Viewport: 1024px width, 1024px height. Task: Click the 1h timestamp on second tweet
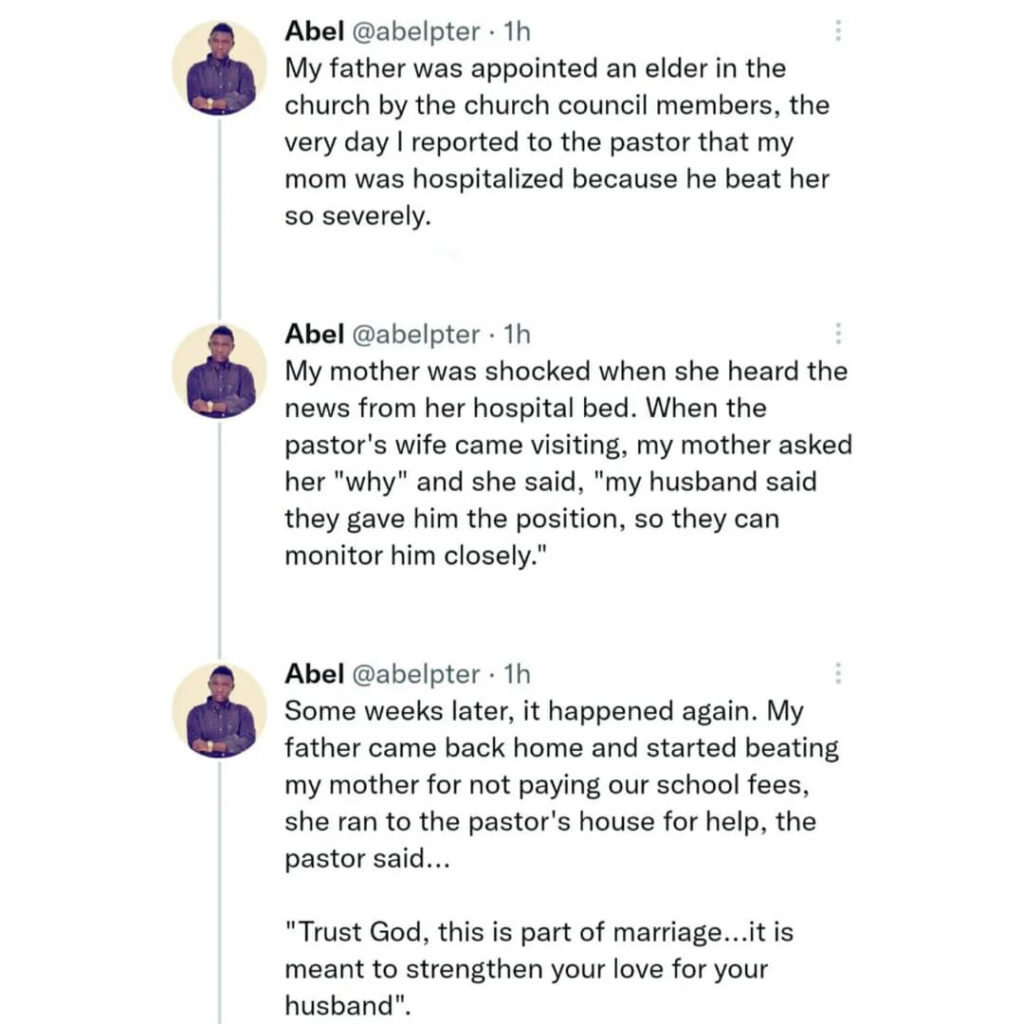pyautogui.click(x=517, y=334)
